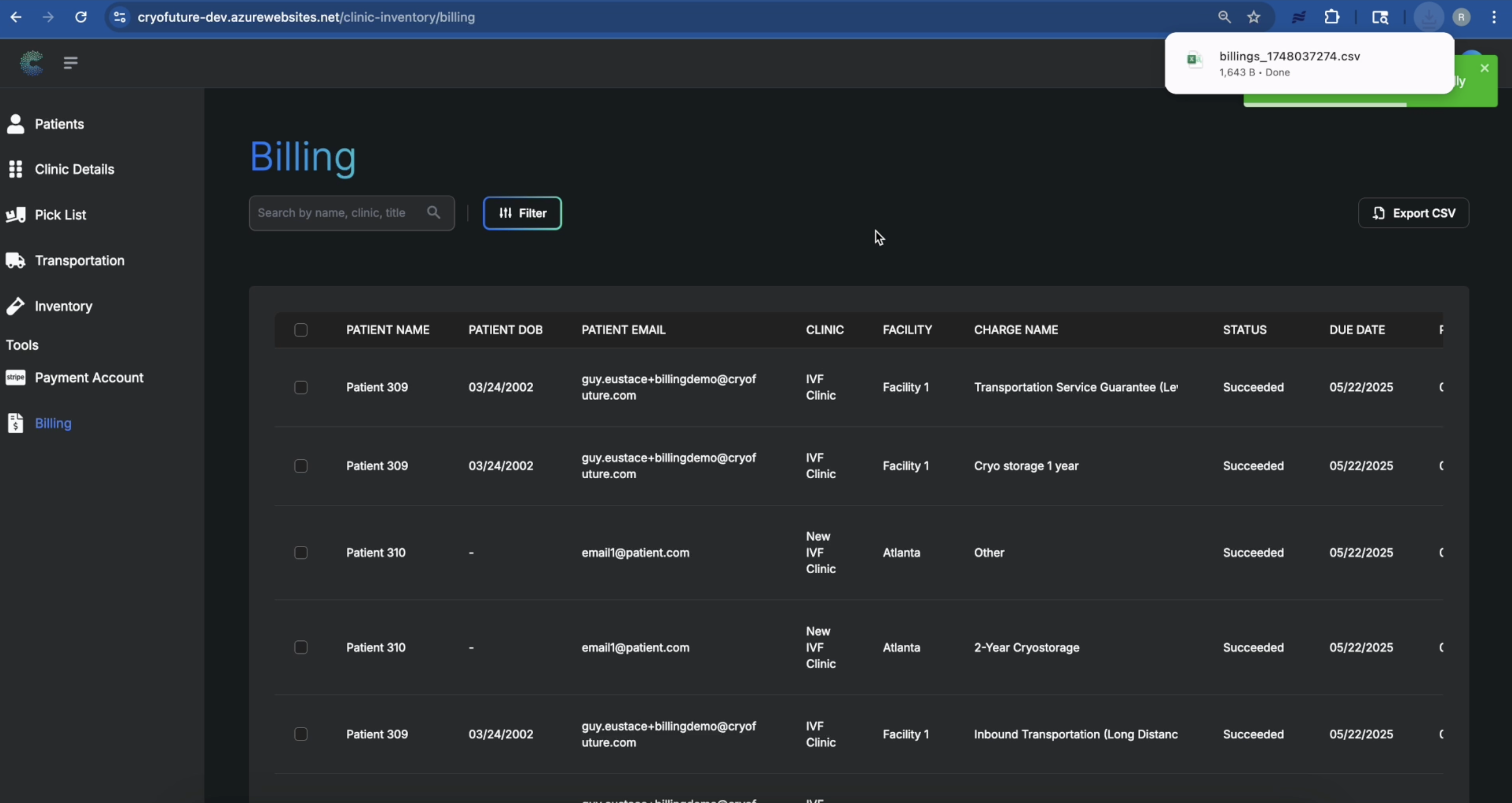Click the CryoFuture logo icon
This screenshot has height=803, width=1512.
32,63
